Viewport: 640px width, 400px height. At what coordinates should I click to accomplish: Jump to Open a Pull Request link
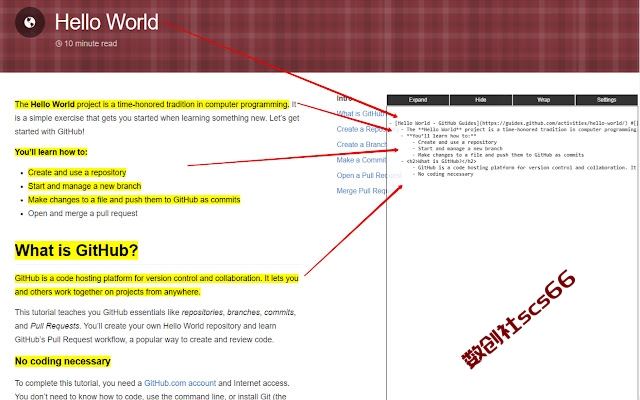coord(362,176)
